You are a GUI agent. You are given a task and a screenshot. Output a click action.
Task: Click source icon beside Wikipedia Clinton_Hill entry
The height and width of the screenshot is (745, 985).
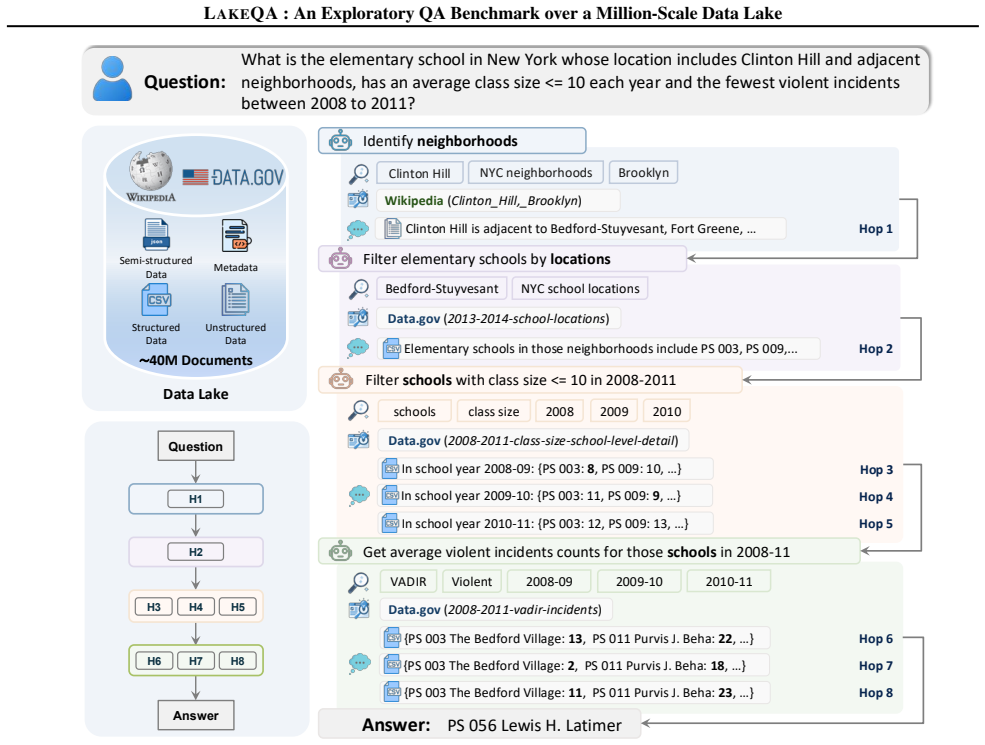pos(358,200)
